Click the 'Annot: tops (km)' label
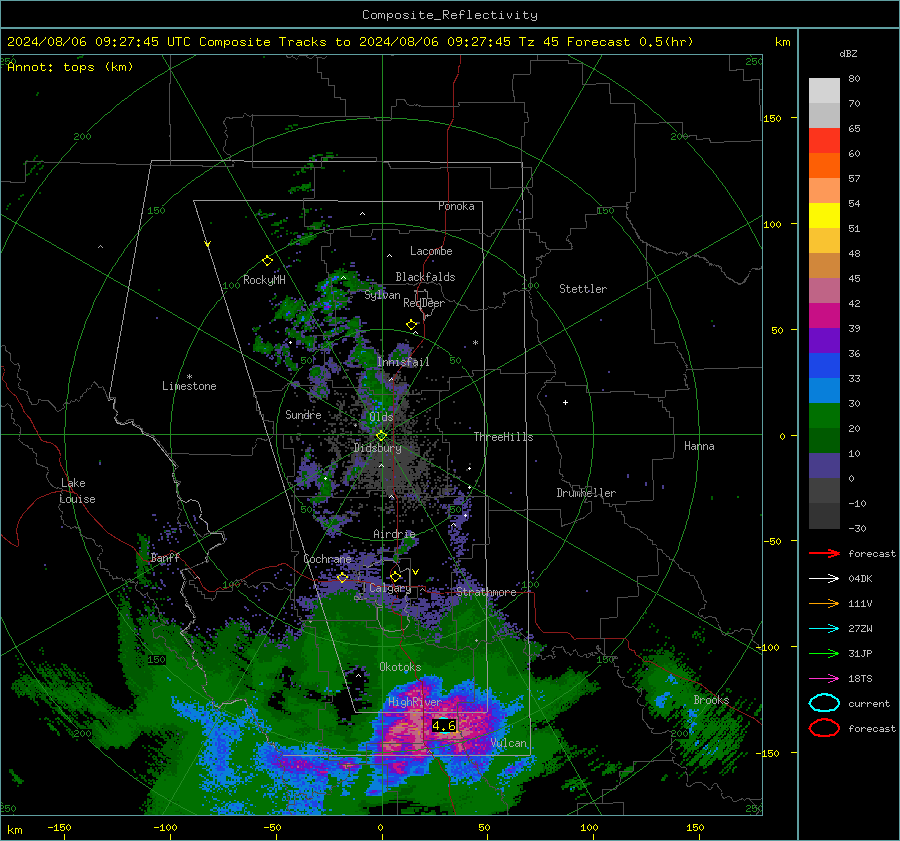 [x=71, y=67]
